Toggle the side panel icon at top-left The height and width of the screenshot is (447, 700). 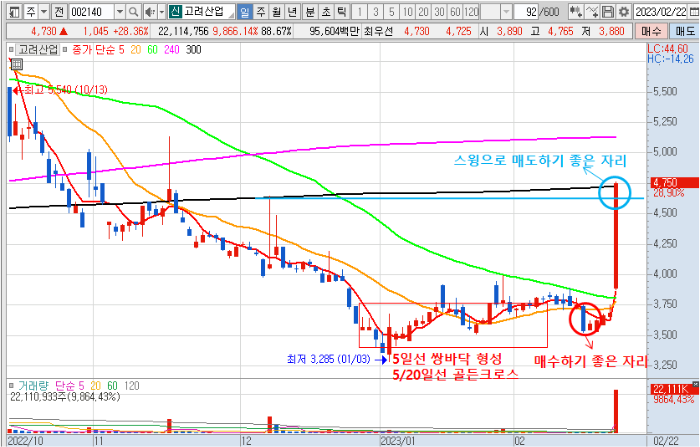(14, 12)
